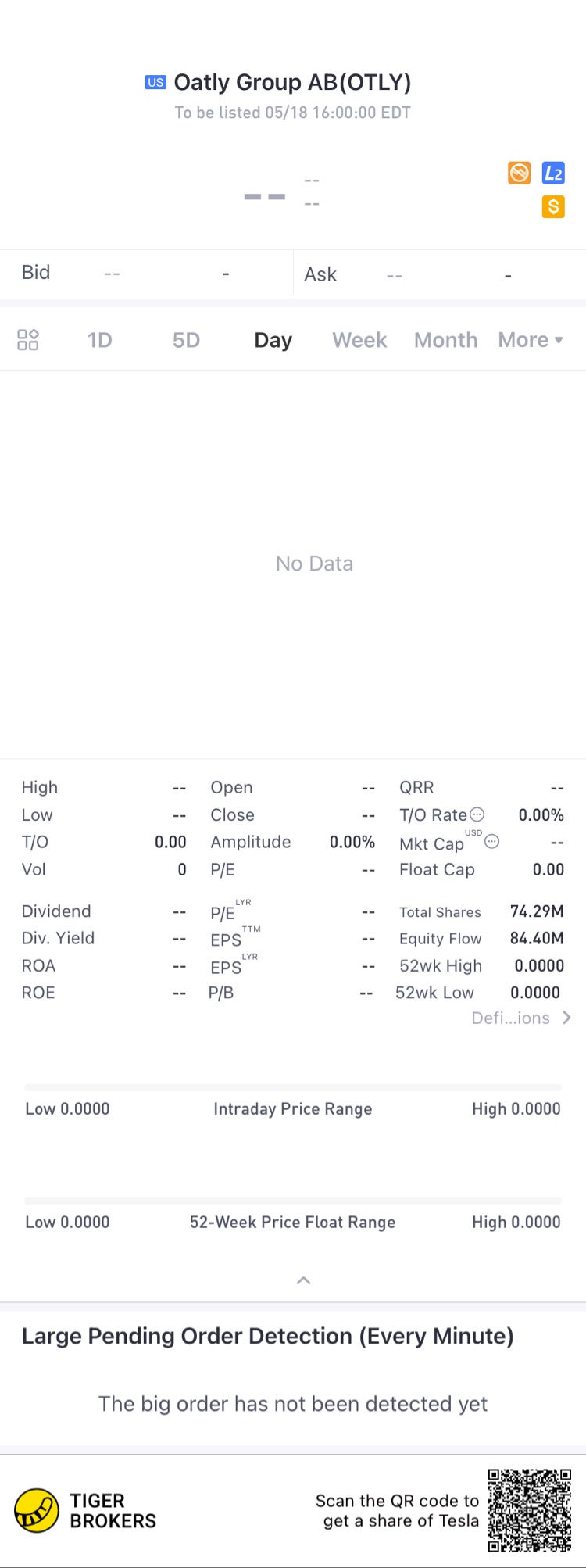Collapse the stats panel with up chevron

point(304,1280)
